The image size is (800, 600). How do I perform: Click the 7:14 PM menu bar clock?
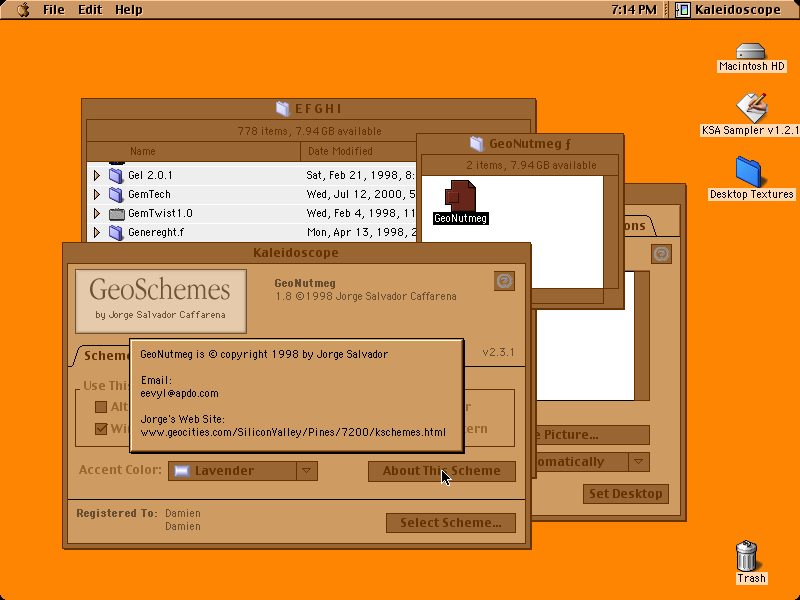tap(634, 10)
